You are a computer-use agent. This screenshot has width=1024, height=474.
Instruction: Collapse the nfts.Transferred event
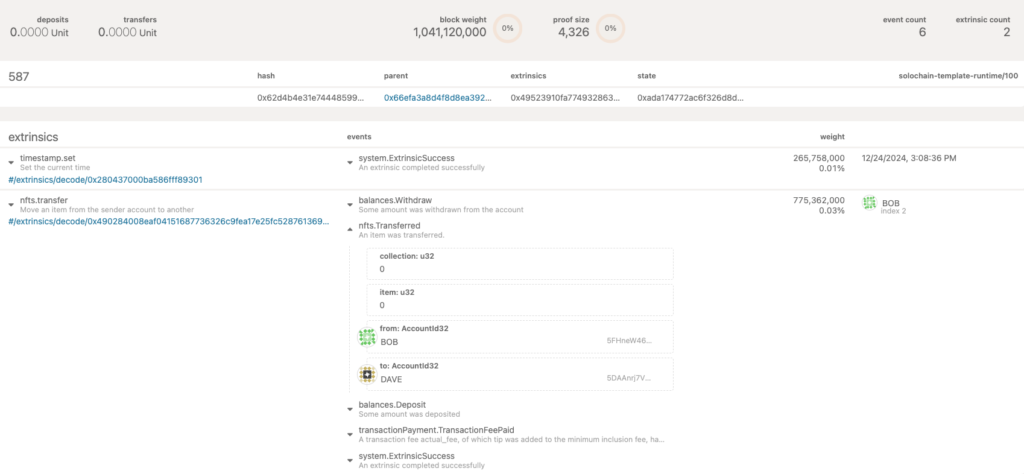tap(350, 230)
